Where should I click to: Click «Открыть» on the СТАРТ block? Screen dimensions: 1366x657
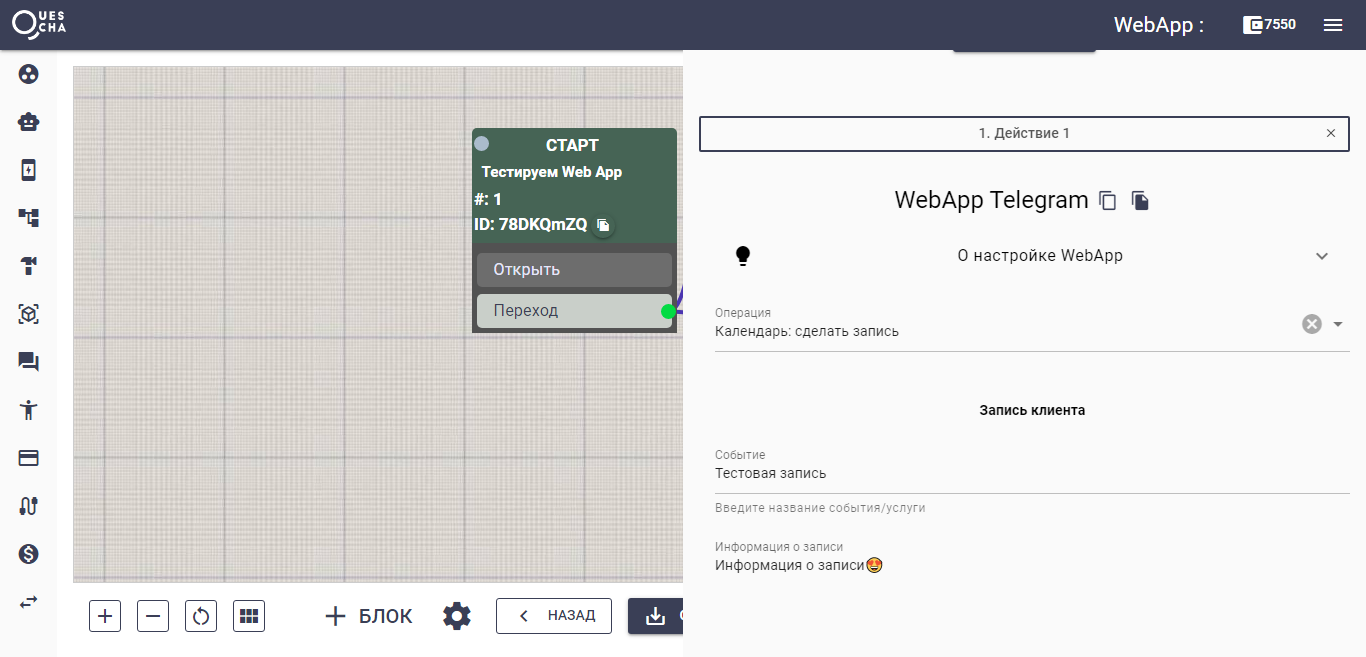pos(574,269)
